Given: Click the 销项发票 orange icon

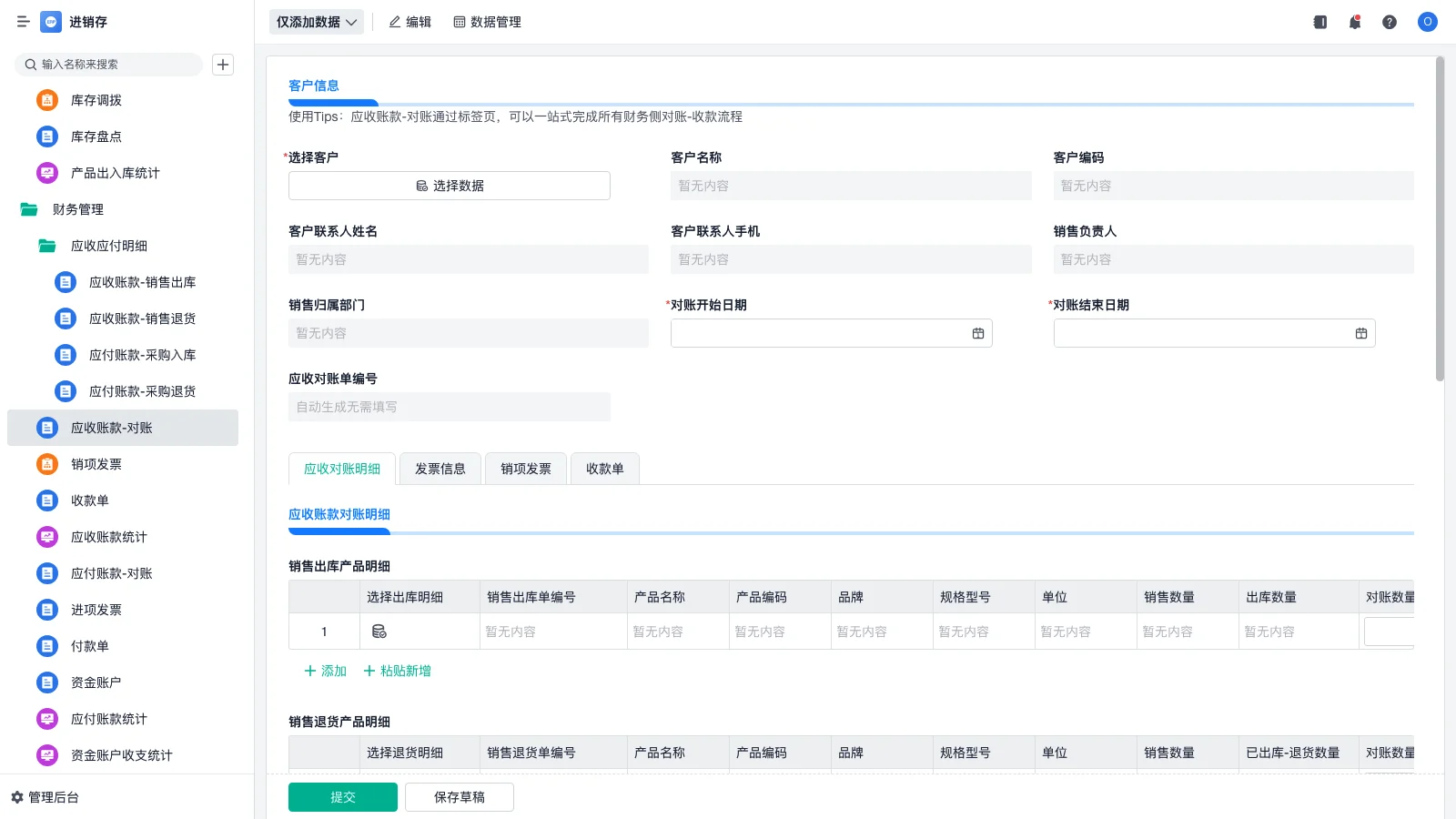Looking at the screenshot, I should click(x=47, y=464).
